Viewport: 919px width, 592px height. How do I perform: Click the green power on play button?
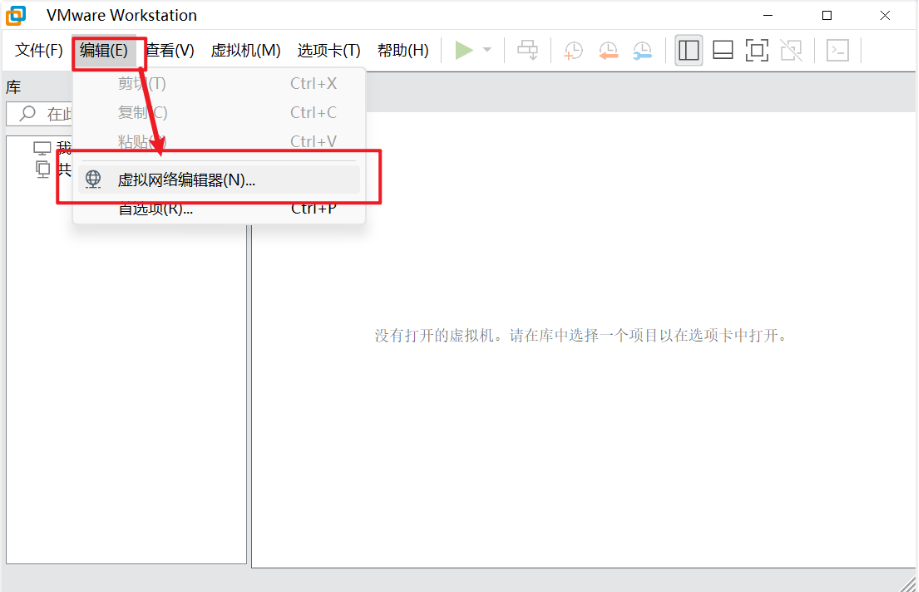464,50
